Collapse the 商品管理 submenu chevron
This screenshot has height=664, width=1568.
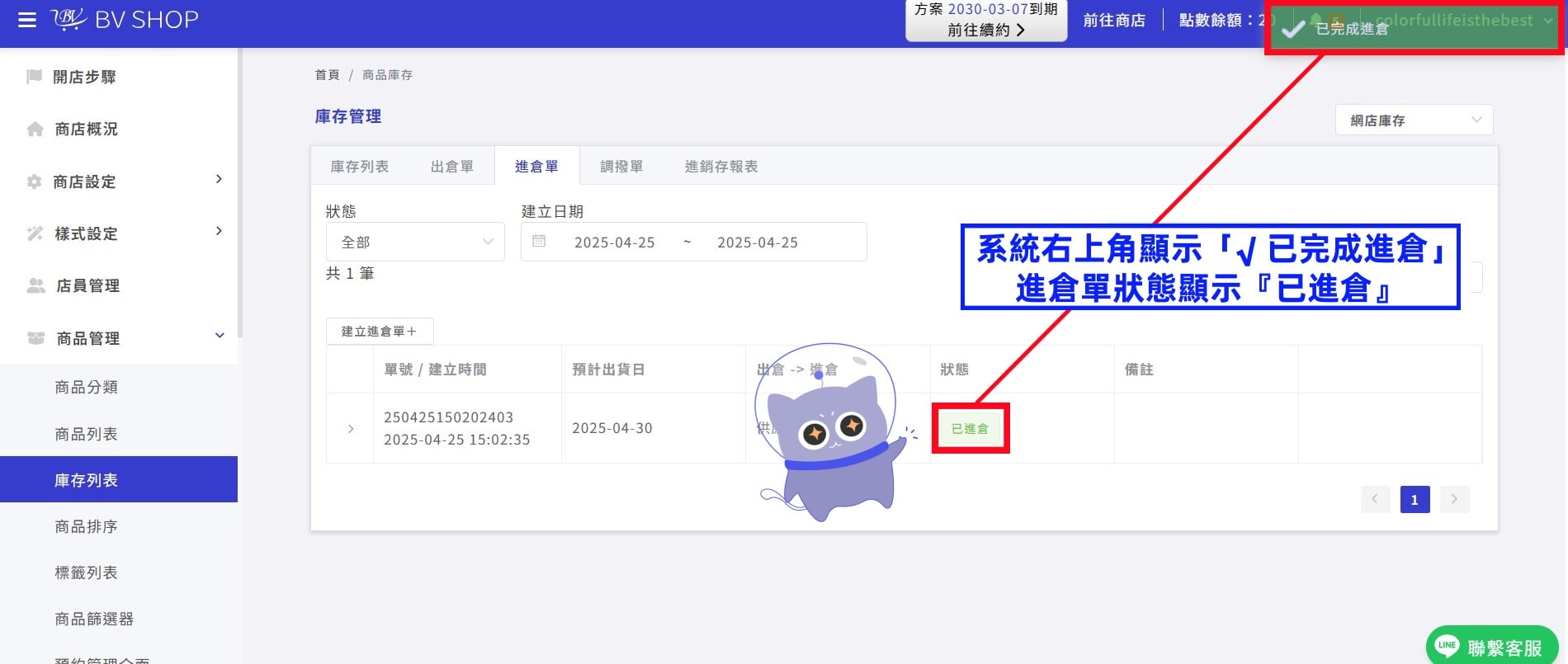pyautogui.click(x=220, y=336)
